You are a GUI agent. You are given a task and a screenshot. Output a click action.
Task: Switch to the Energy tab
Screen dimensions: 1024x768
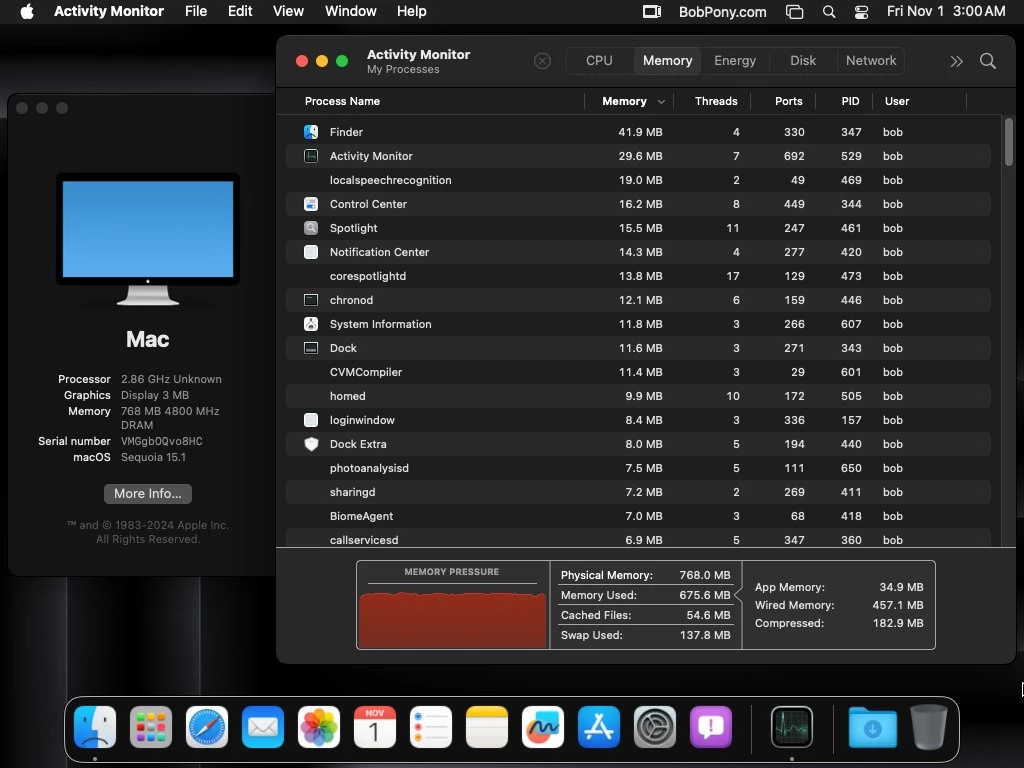[x=735, y=61]
